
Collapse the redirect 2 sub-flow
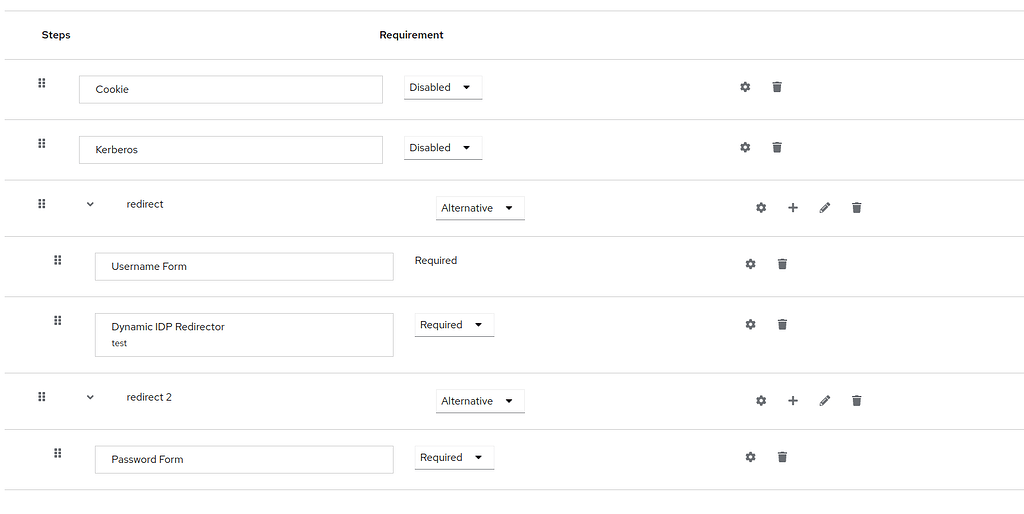coord(90,397)
